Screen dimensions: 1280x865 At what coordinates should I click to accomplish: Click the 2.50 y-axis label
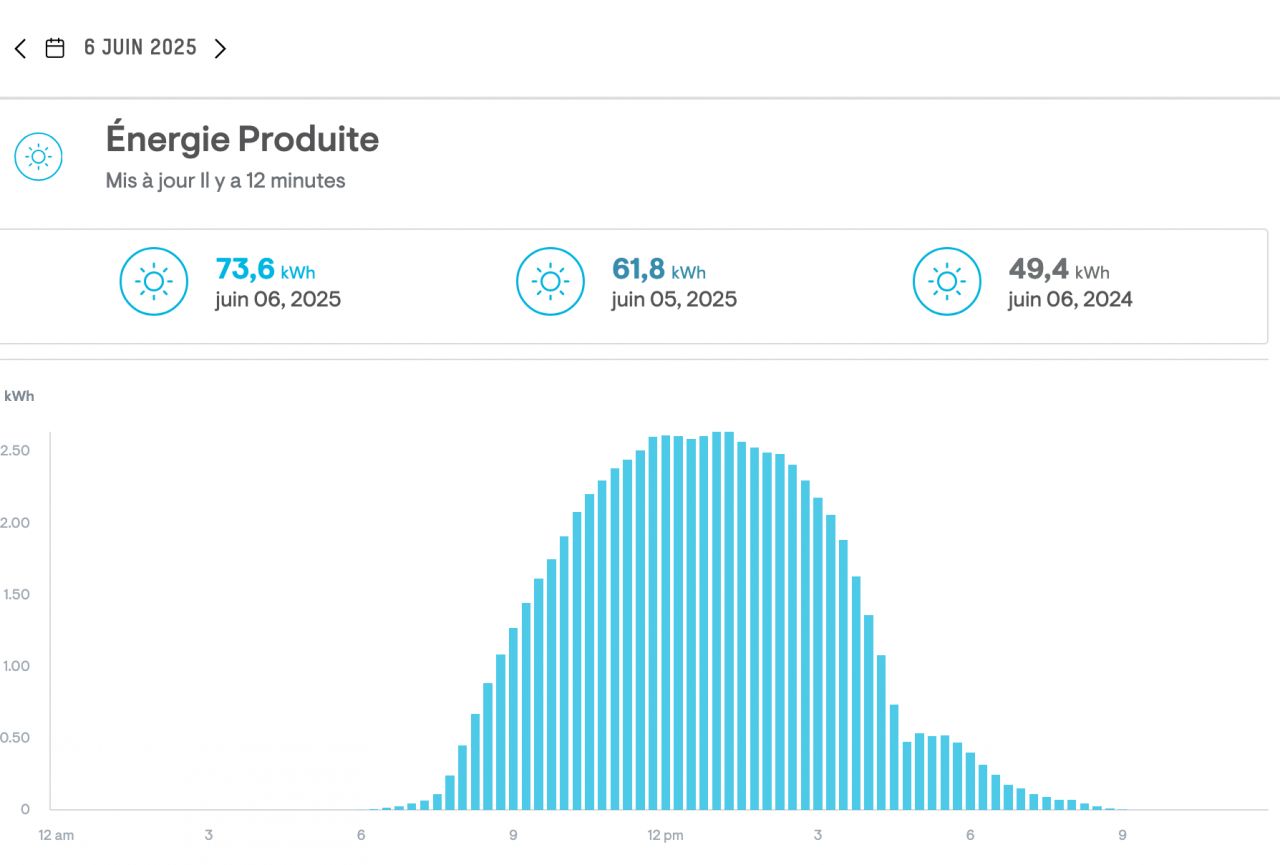[15, 450]
